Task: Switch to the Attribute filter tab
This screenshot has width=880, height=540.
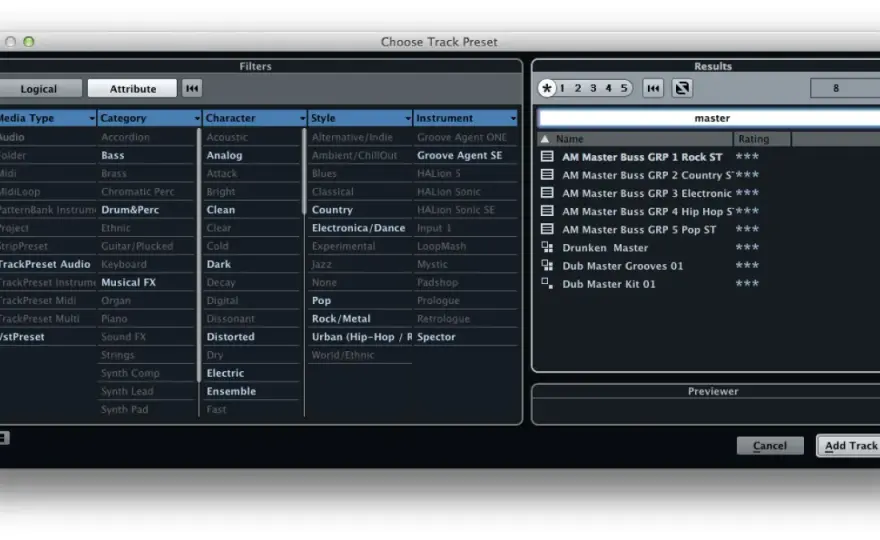Action: pos(132,89)
